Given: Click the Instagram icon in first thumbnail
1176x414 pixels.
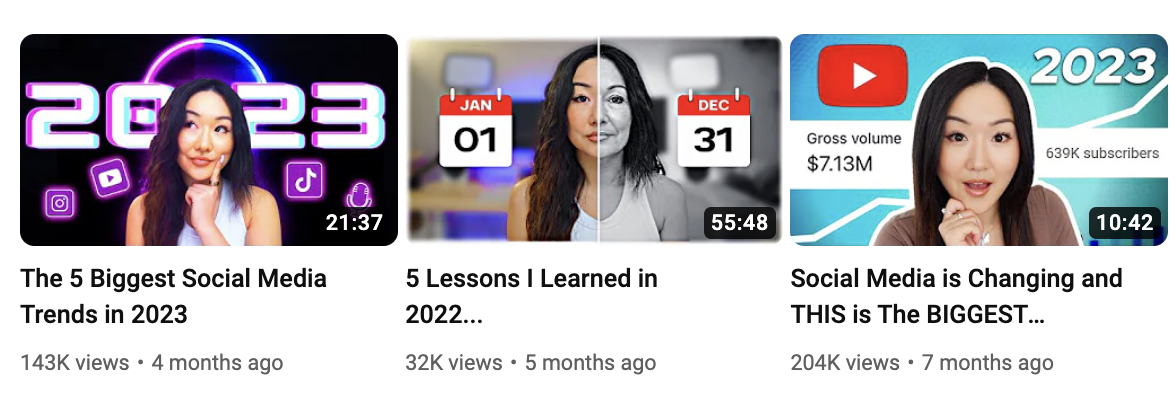Looking at the screenshot, I should [59, 202].
